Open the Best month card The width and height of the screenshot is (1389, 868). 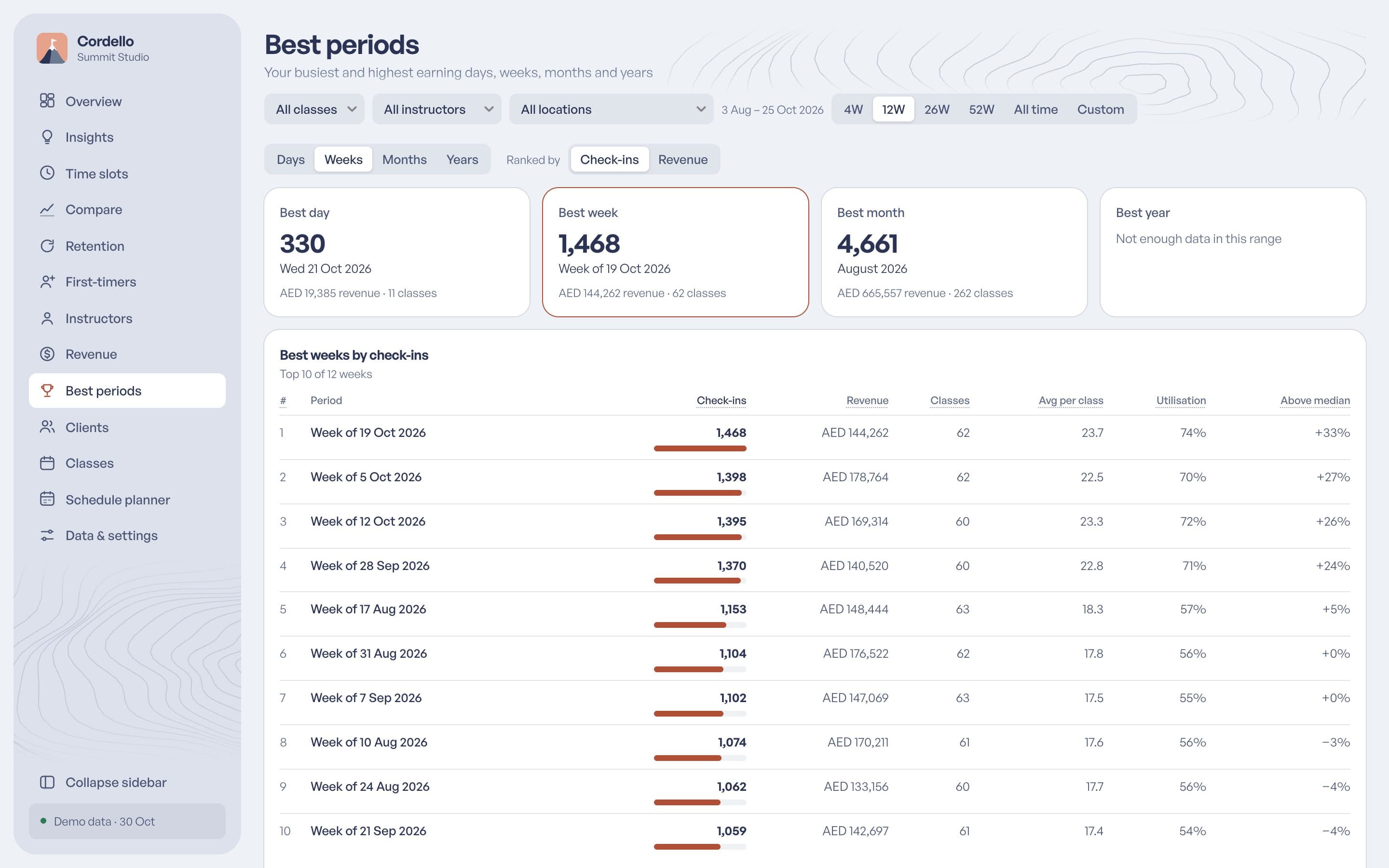tap(954, 252)
